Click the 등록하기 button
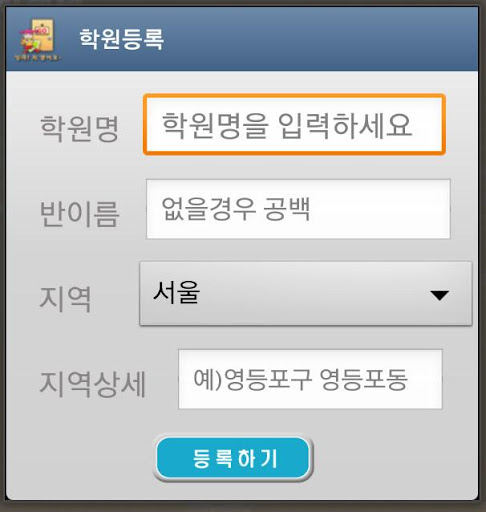 (x=234, y=458)
